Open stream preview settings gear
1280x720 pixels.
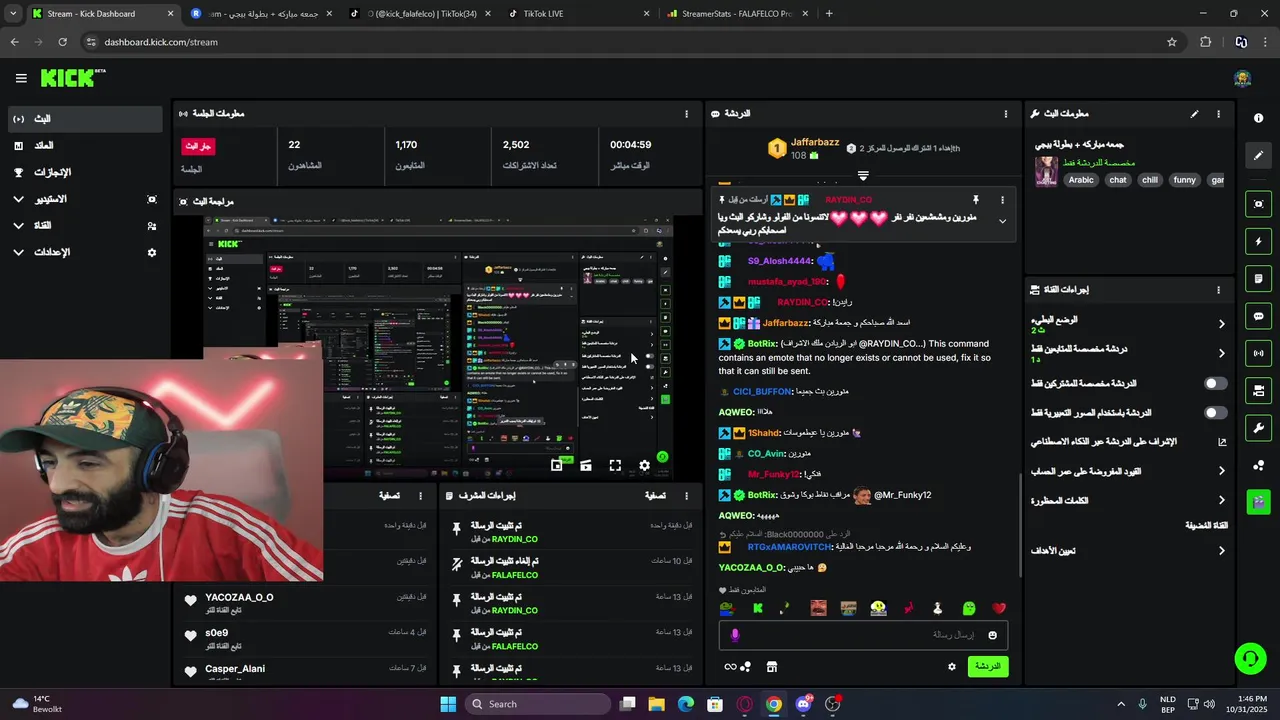pyautogui.click(x=644, y=466)
